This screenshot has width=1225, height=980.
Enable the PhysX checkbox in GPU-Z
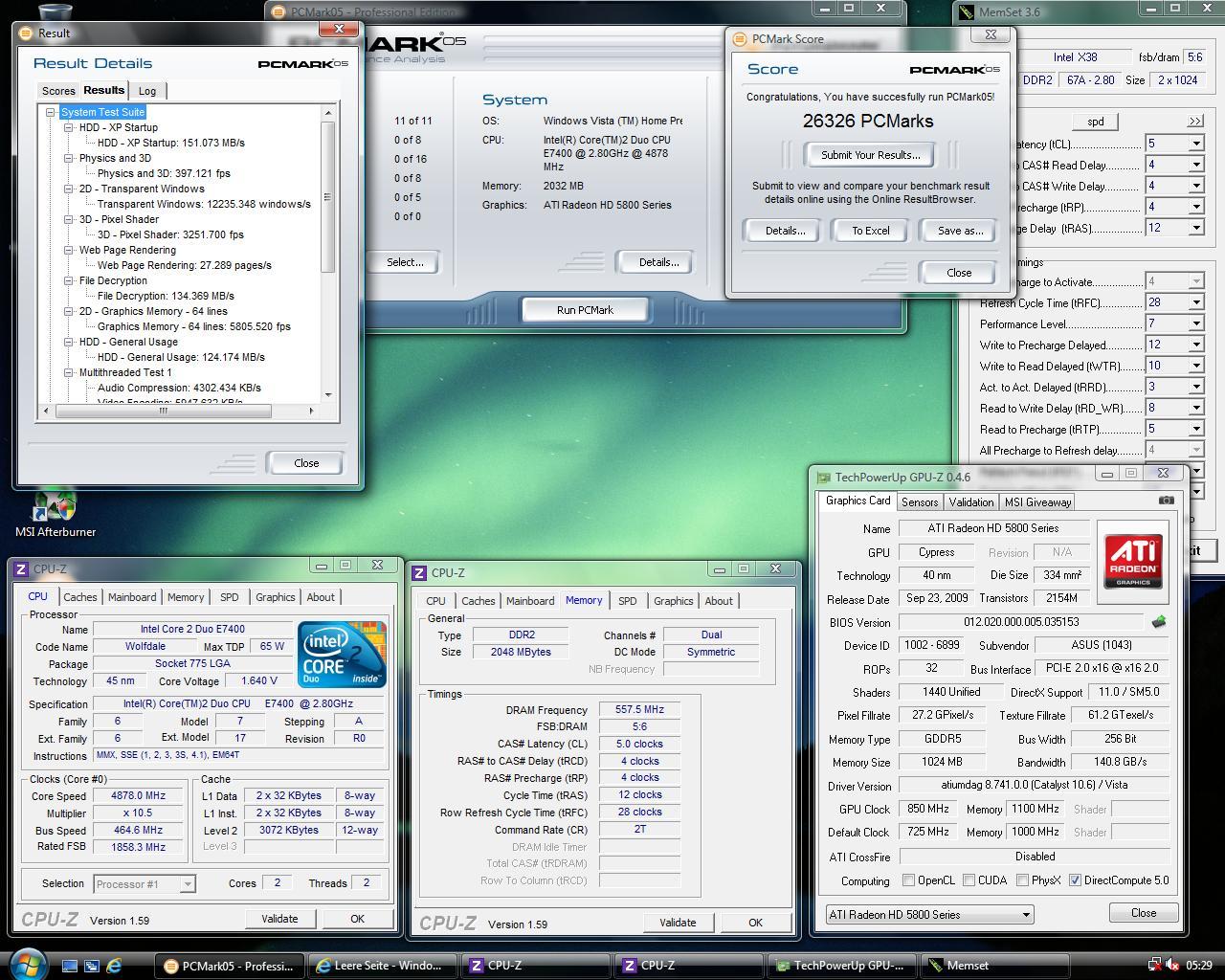[x=1022, y=880]
